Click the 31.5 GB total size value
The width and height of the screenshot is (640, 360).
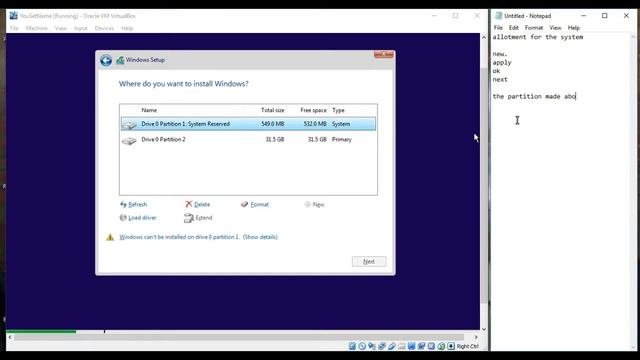coord(275,140)
